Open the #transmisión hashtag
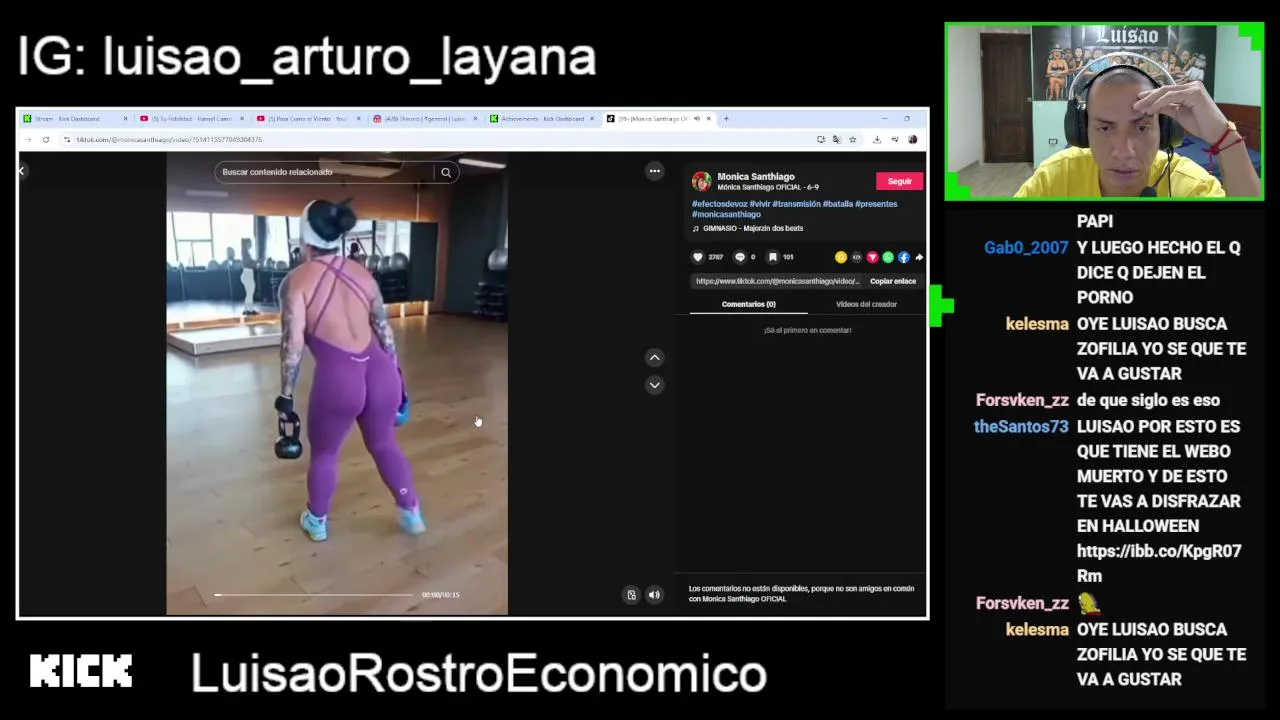 (796, 204)
